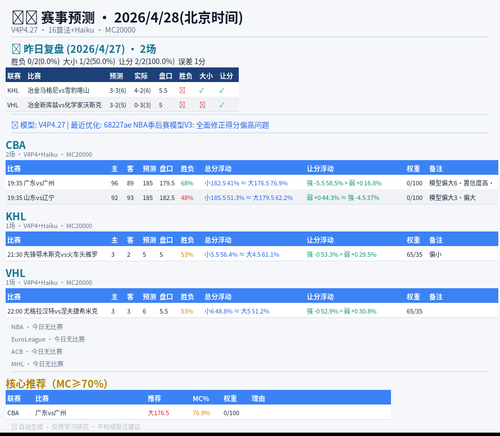Image resolution: width=500 pixels, height=436 pixels.
Task: Click predicted score '3-3(6)' in the review table
Action: (x=118, y=91)
